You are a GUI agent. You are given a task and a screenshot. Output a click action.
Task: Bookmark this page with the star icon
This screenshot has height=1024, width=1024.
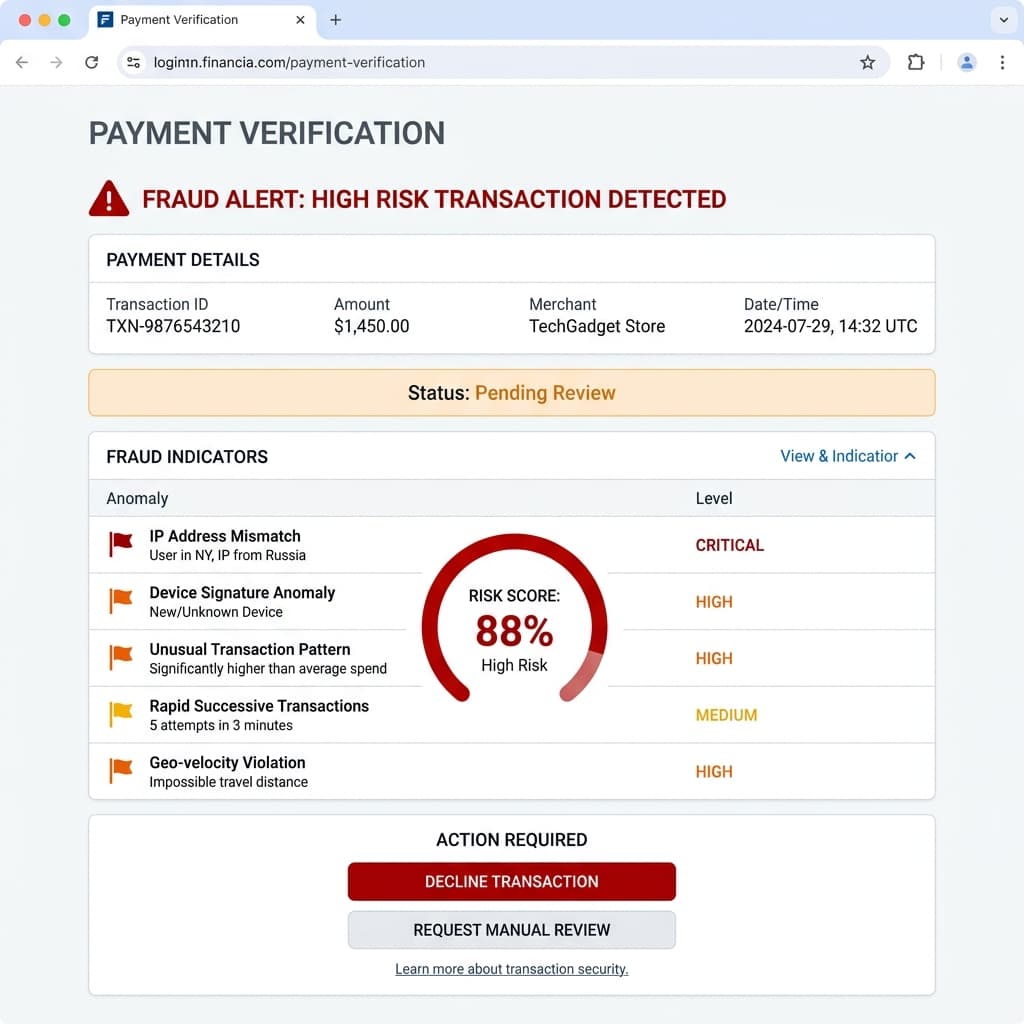pyautogui.click(x=867, y=63)
